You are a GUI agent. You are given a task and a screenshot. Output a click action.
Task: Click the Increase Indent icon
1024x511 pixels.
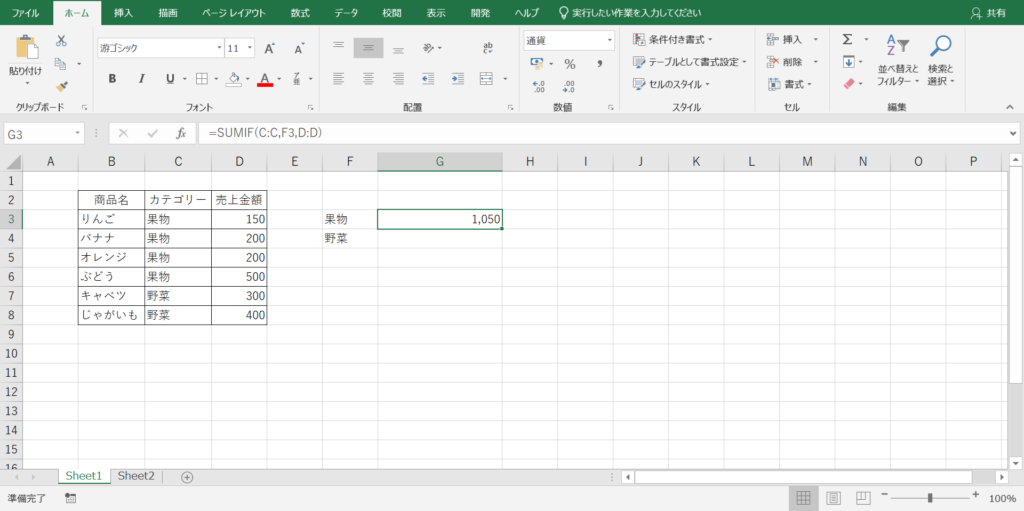[x=458, y=78]
